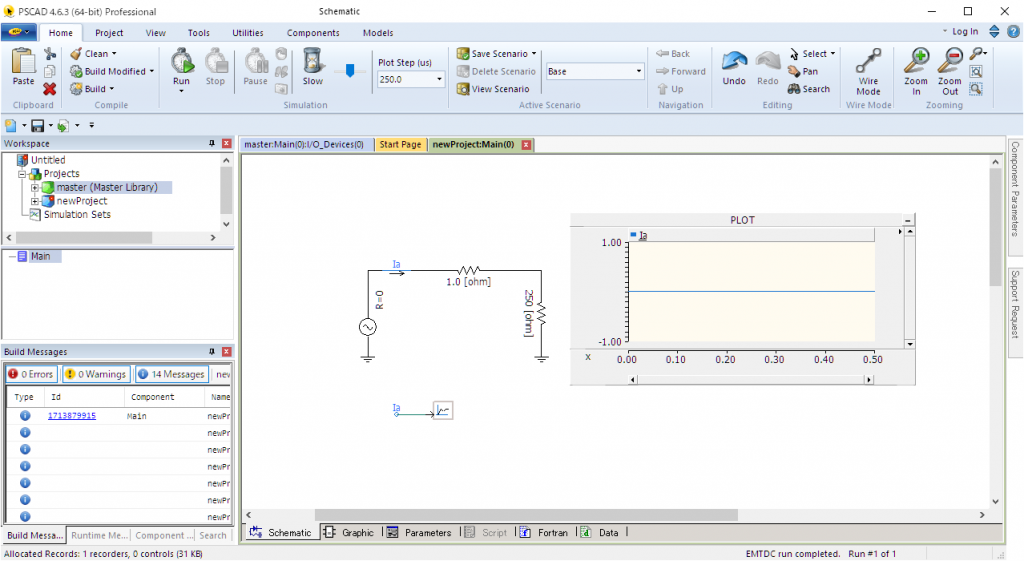Open the Base scenario combo box
Screen dimensions: 1024x561
(x=594, y=71)
